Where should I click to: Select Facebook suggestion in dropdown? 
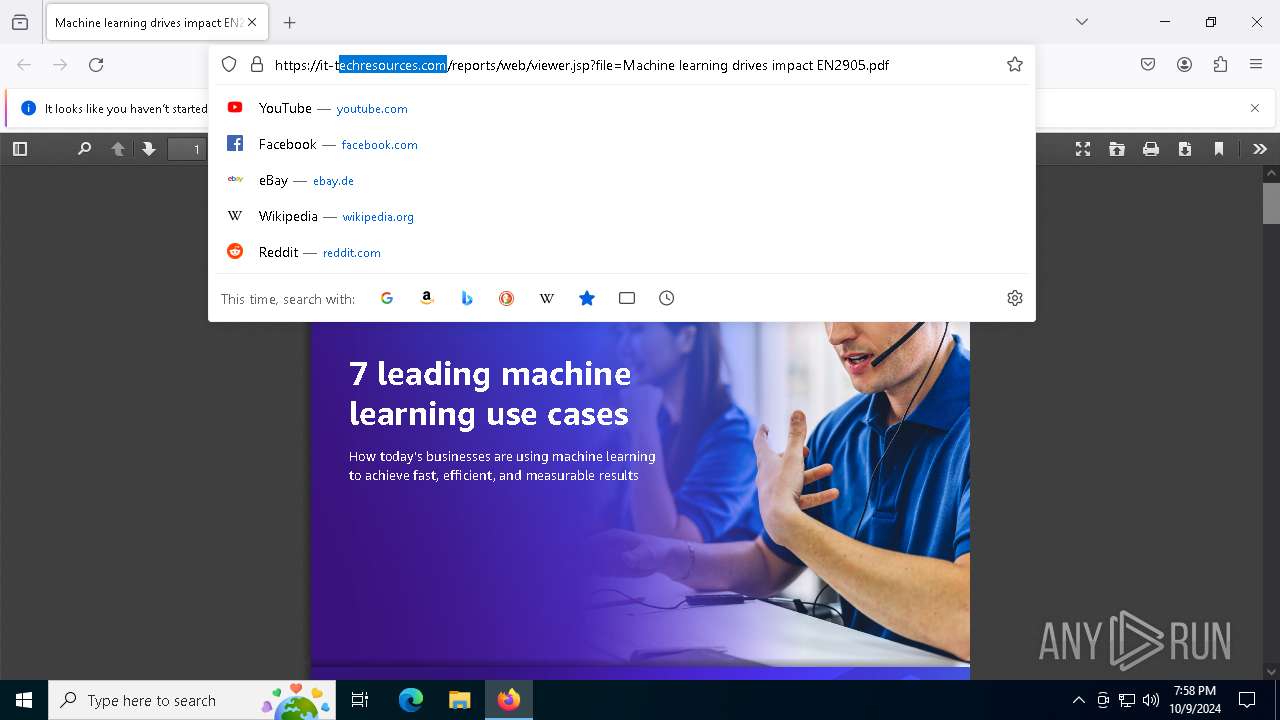pyautogui.click(x=621, y=144)
